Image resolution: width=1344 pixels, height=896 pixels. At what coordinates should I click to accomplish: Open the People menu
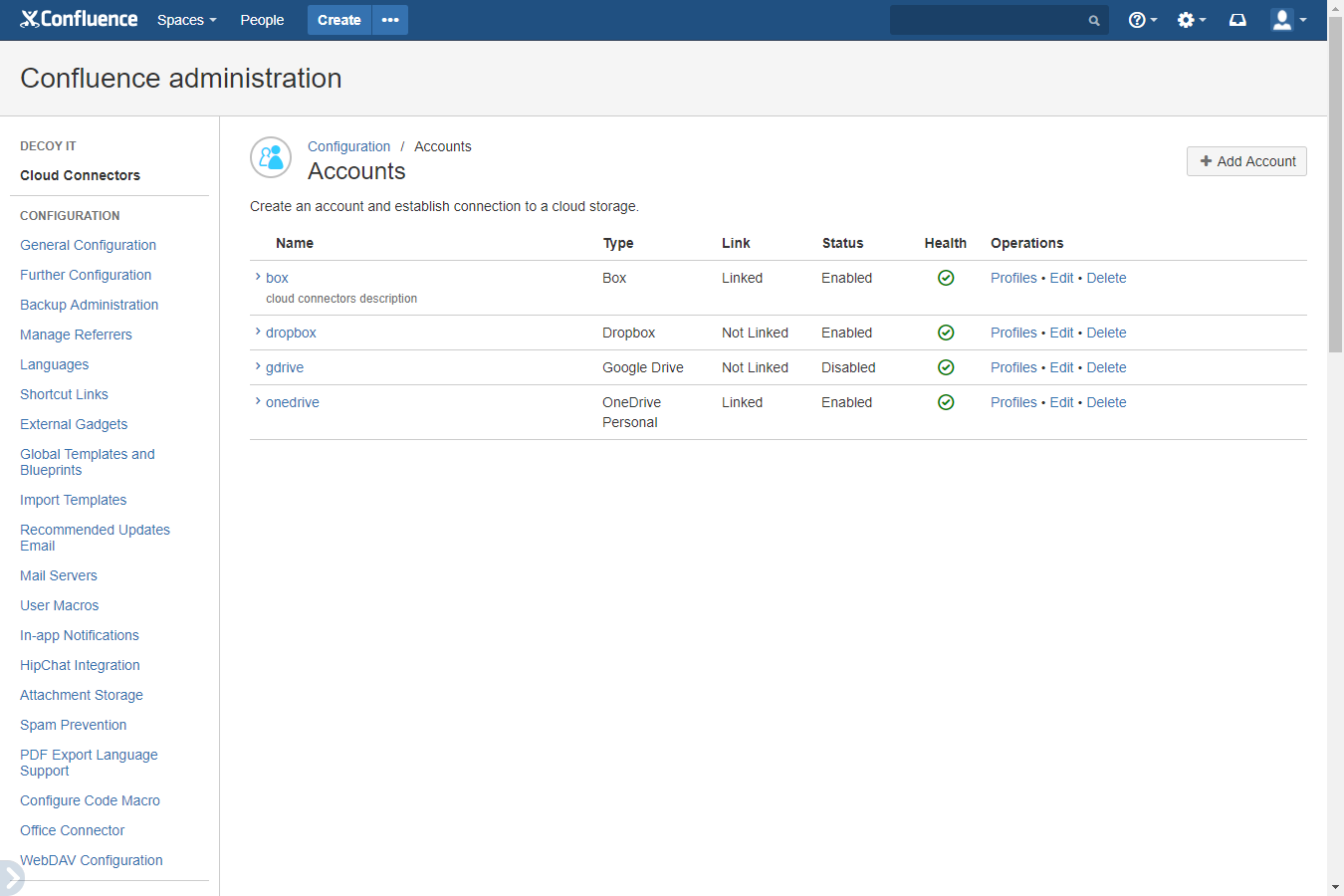click(x=262, y=20)
